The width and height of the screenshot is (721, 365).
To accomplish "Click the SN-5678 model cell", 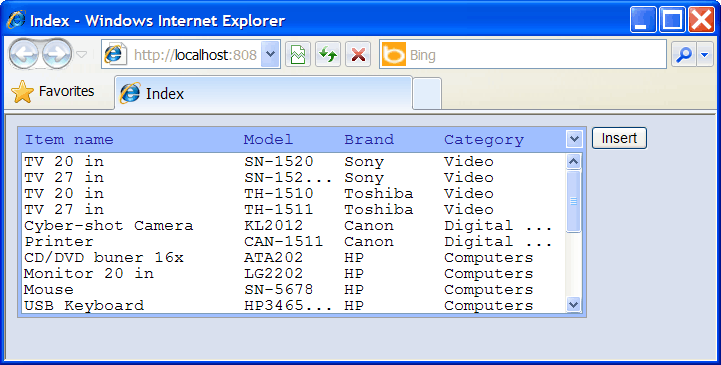I will pos(279,290).
